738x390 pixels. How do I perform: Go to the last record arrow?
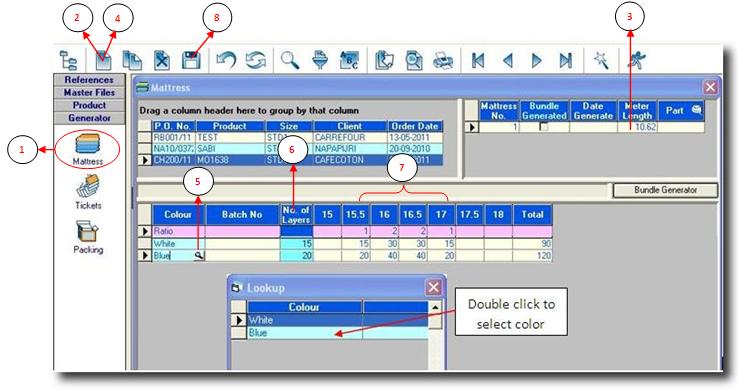tap(566, 61)
